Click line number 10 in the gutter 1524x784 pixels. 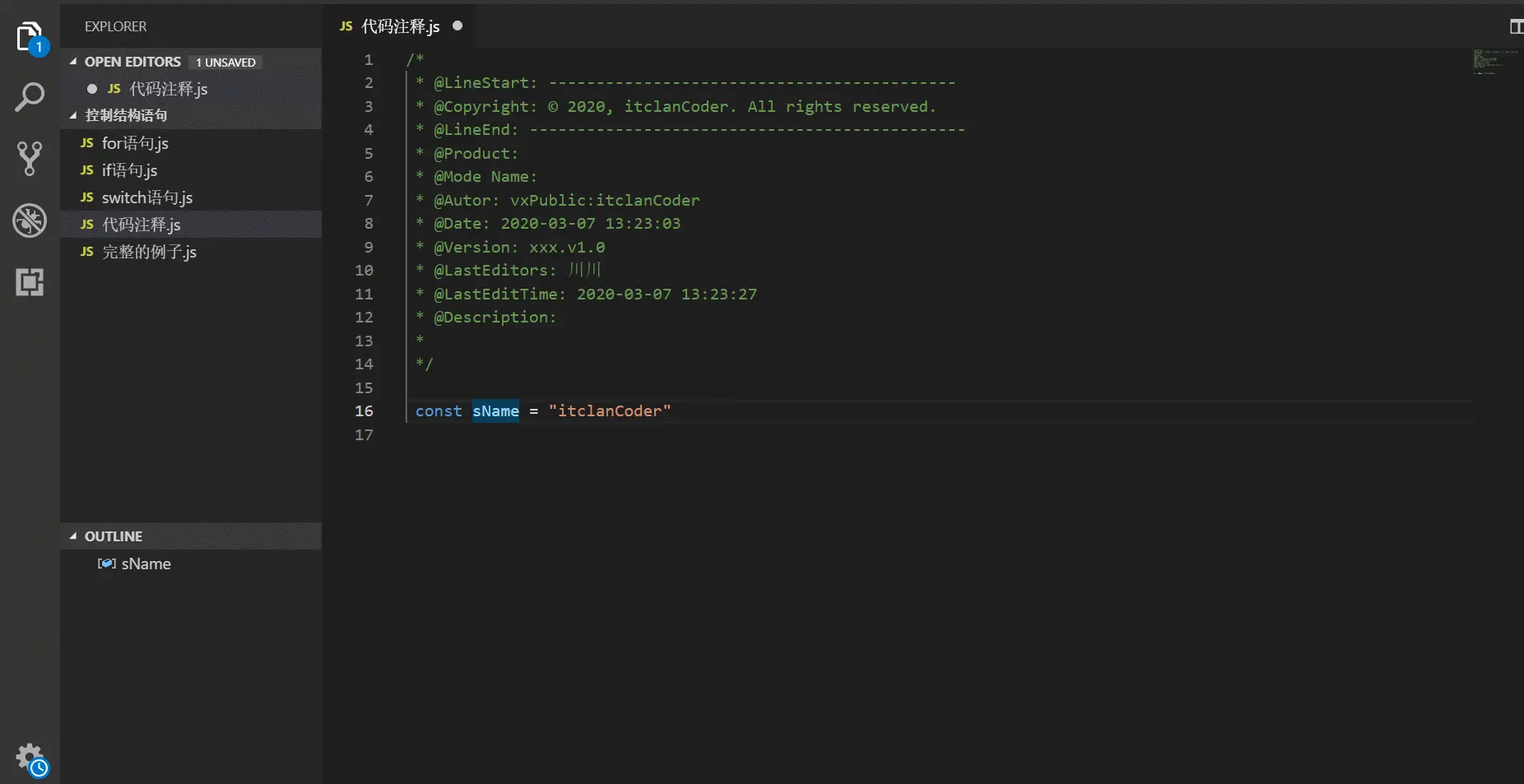click(x=364, y=271)
